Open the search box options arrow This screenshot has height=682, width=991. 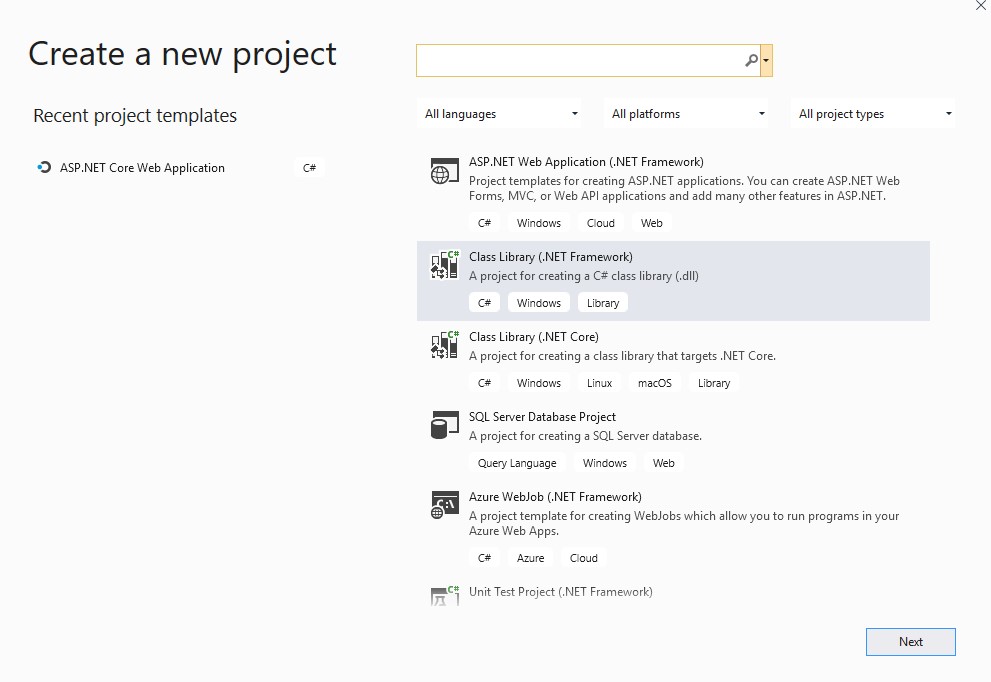coord(766,61)
